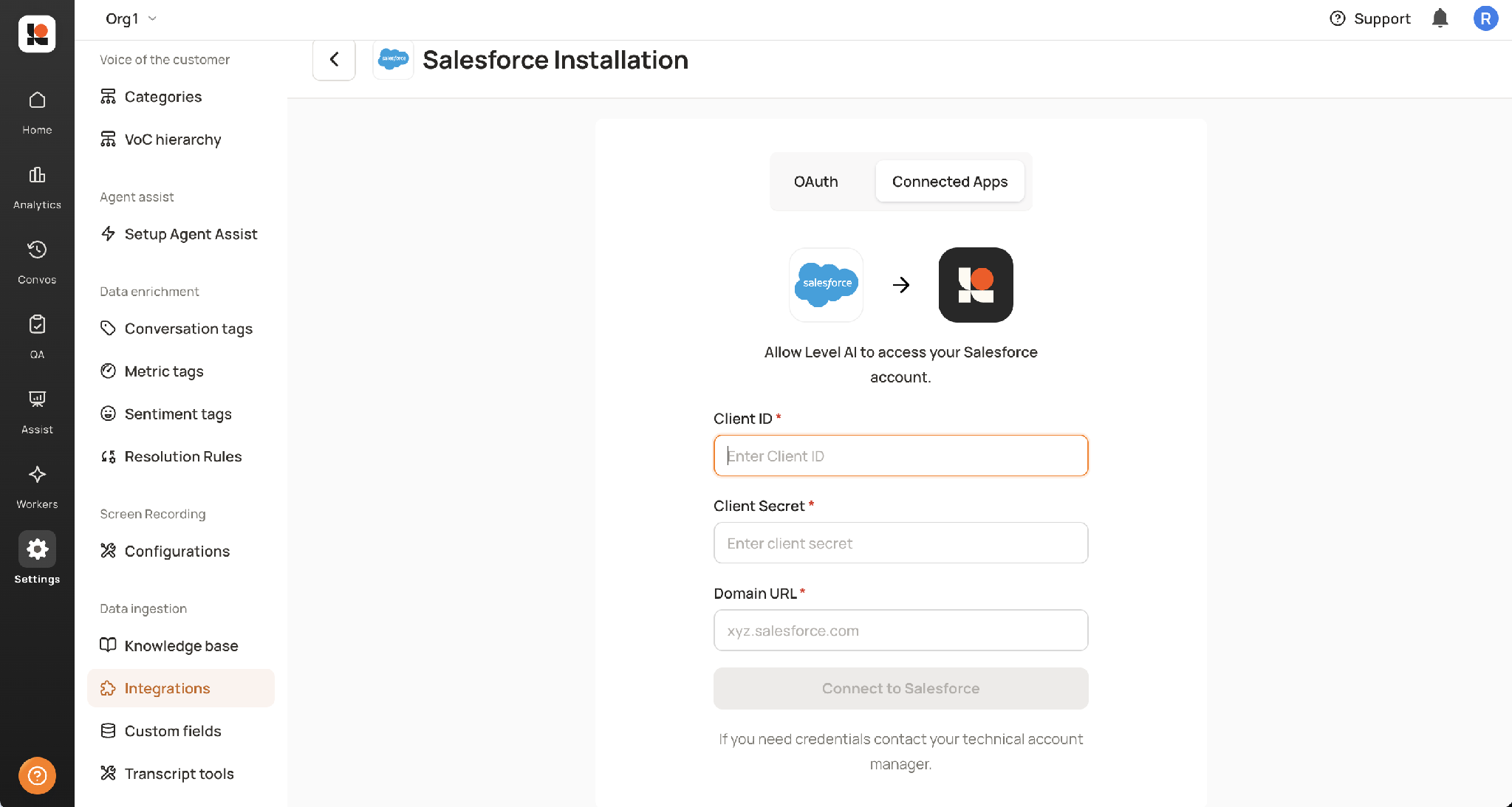1512x807 pixels.
Task: Click the orange help circle icon
Action: coord(37,775)
